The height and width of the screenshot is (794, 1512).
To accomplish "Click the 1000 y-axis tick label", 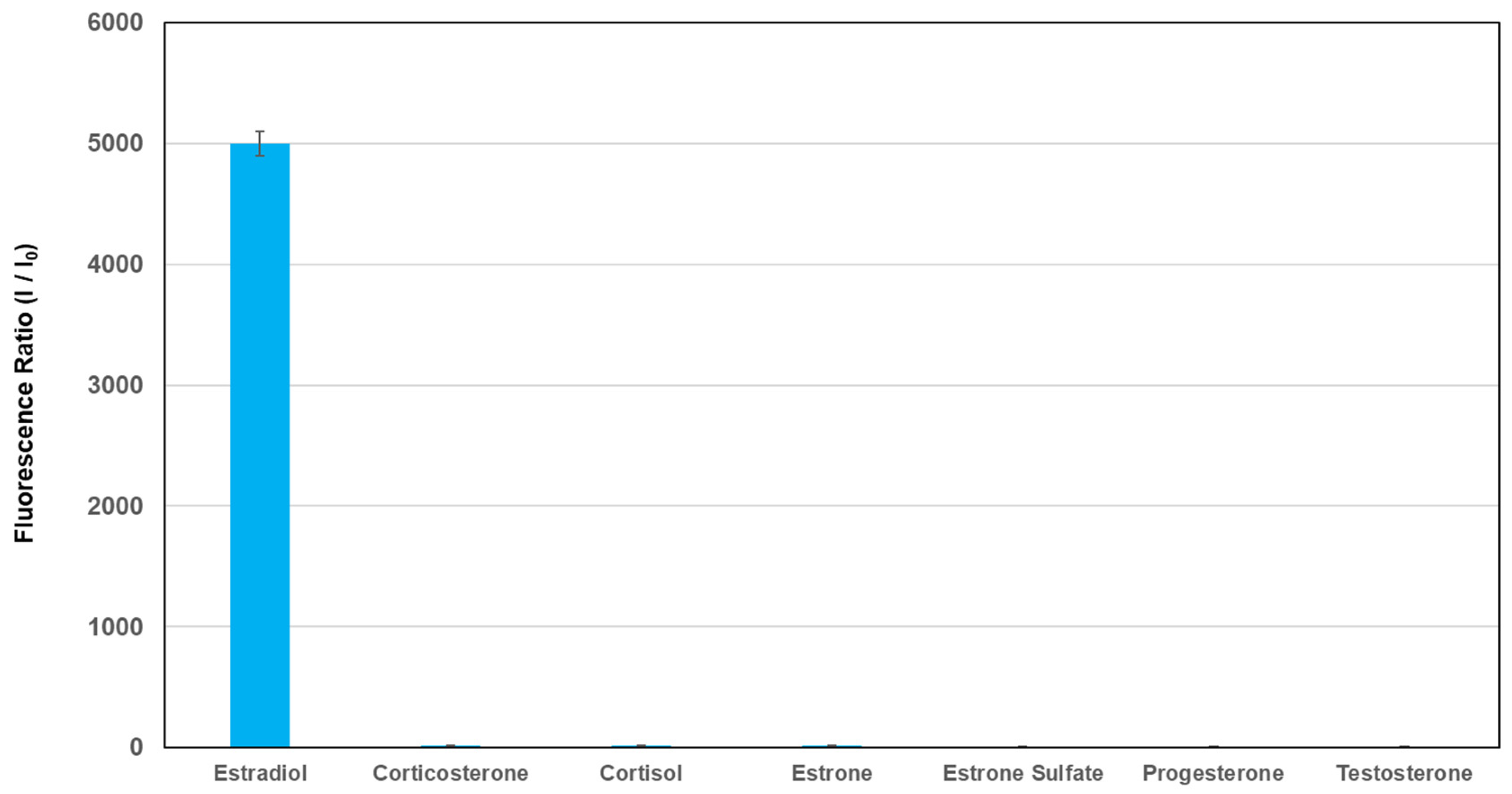I will tap(115, 627).
